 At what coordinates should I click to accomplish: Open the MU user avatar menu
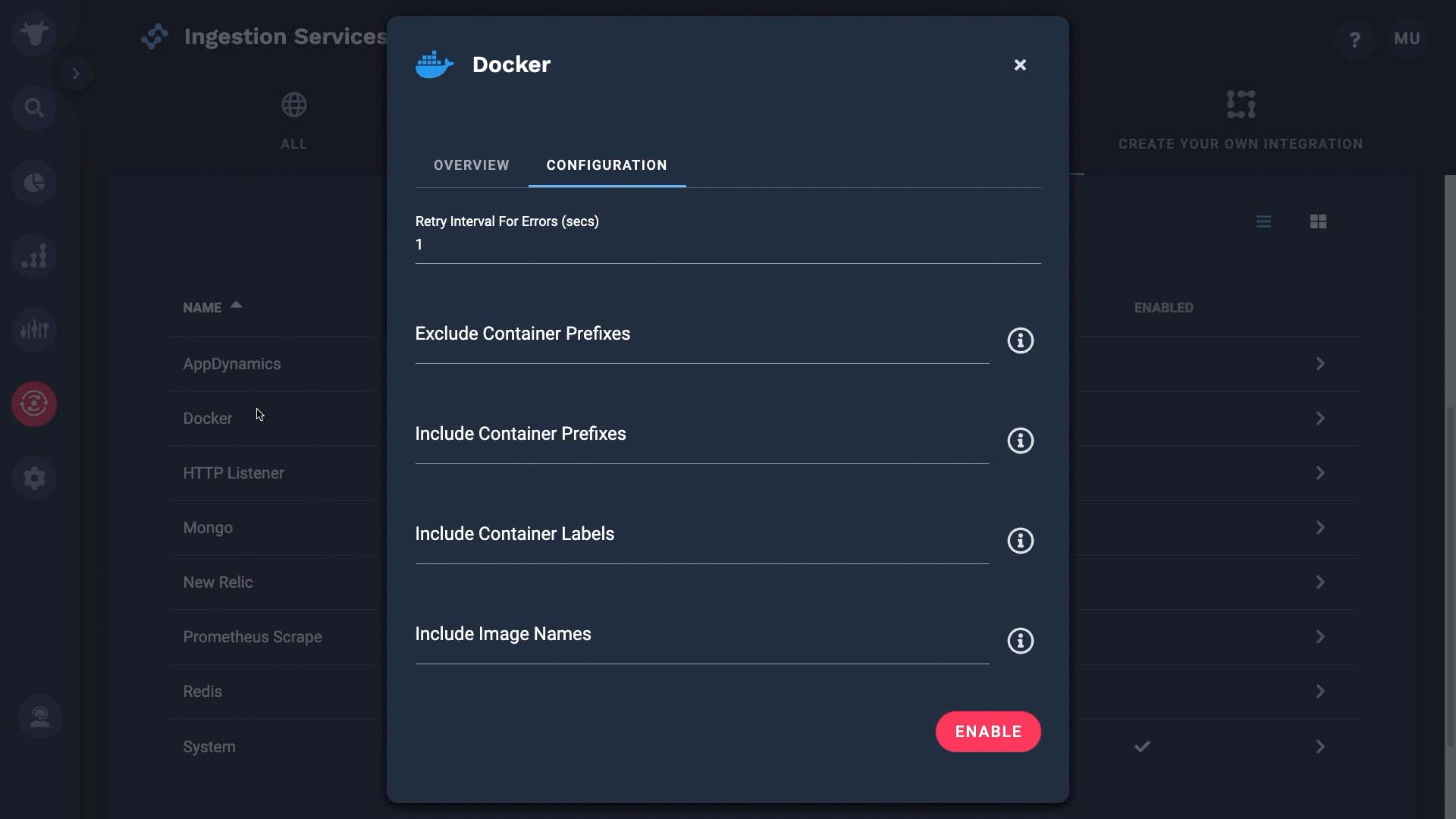[x=1407, y=39]
